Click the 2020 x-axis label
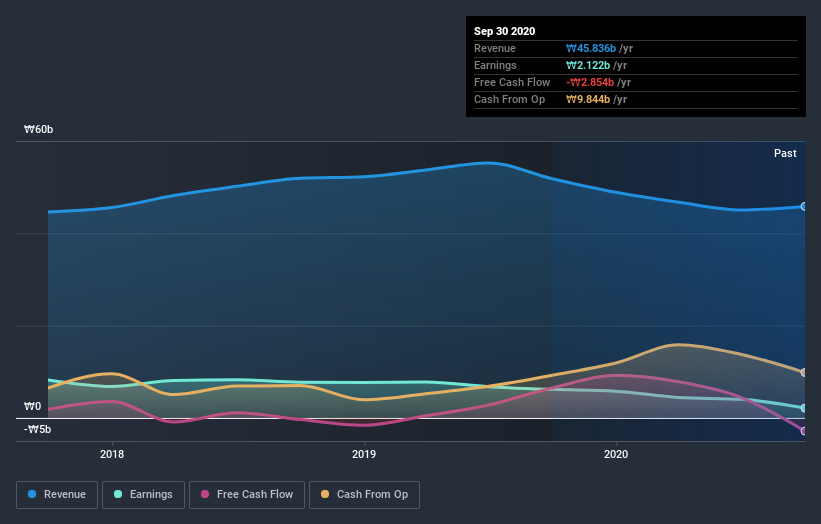 (x=616, y=454)
